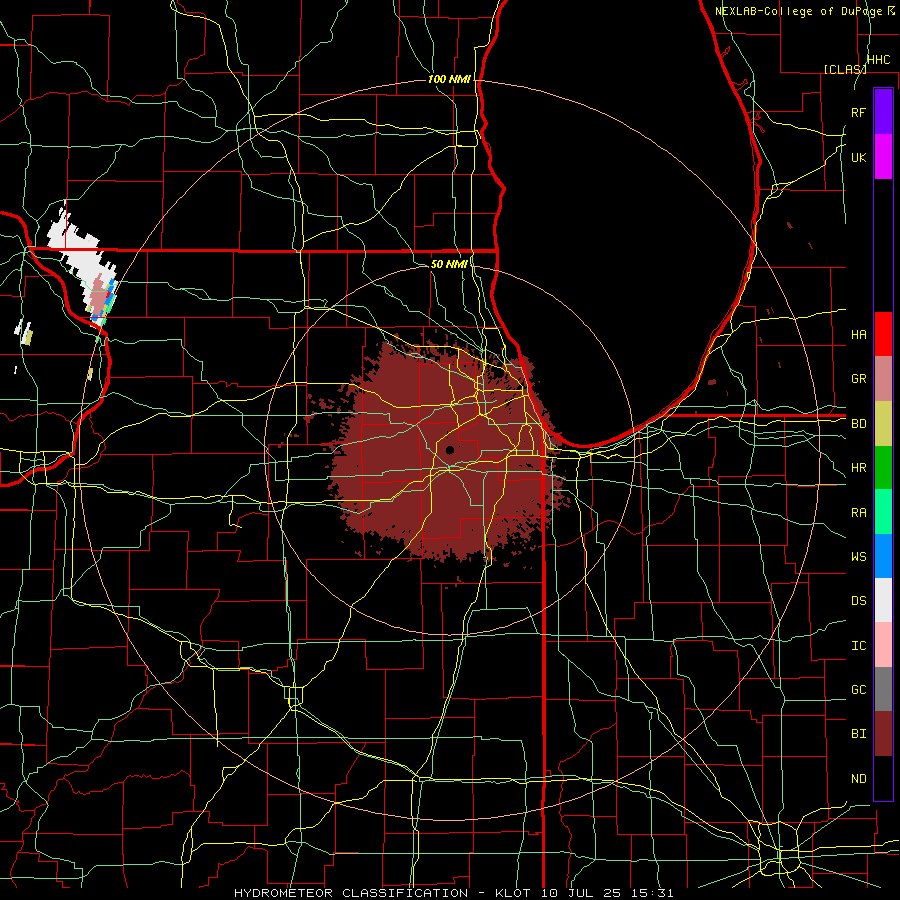
Task: Click the 'ND' legend label
Action: coord(858,778)
